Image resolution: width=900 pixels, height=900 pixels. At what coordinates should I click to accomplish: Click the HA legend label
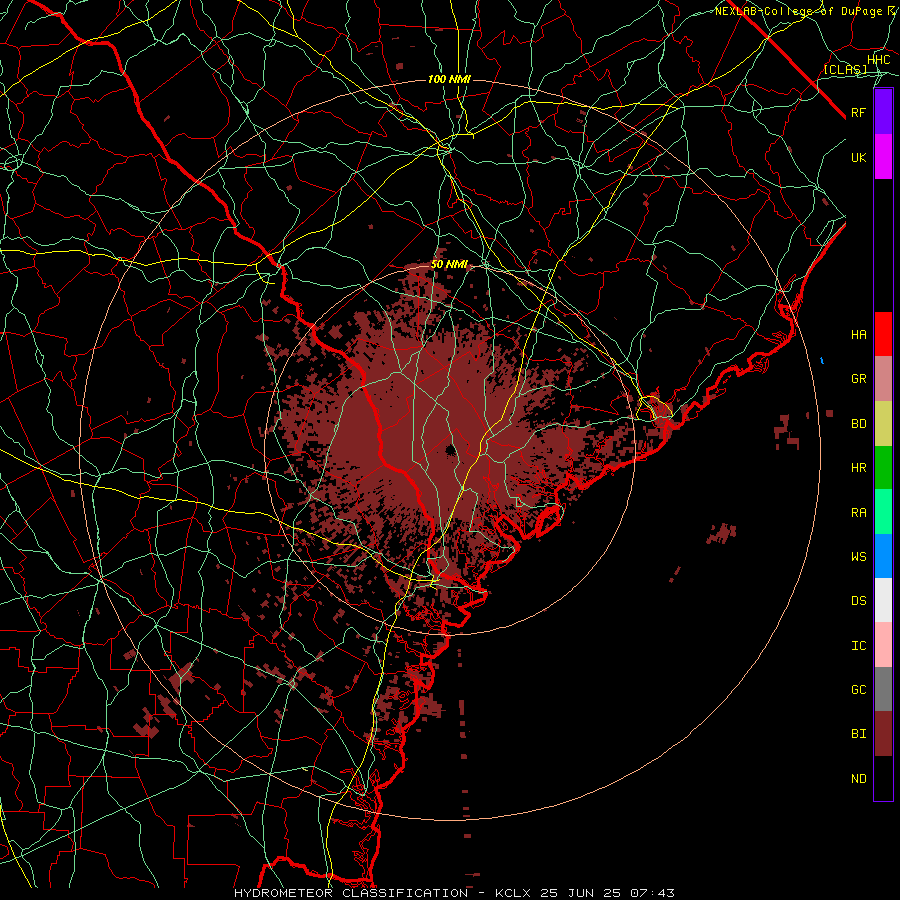coord(858,335)
